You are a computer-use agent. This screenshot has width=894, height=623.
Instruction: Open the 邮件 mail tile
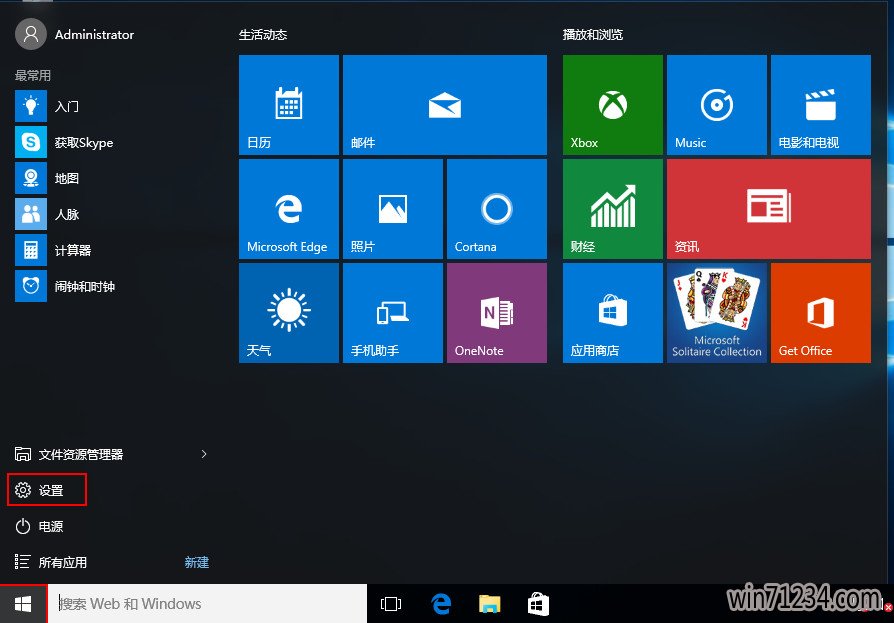[x=445, y=105]
